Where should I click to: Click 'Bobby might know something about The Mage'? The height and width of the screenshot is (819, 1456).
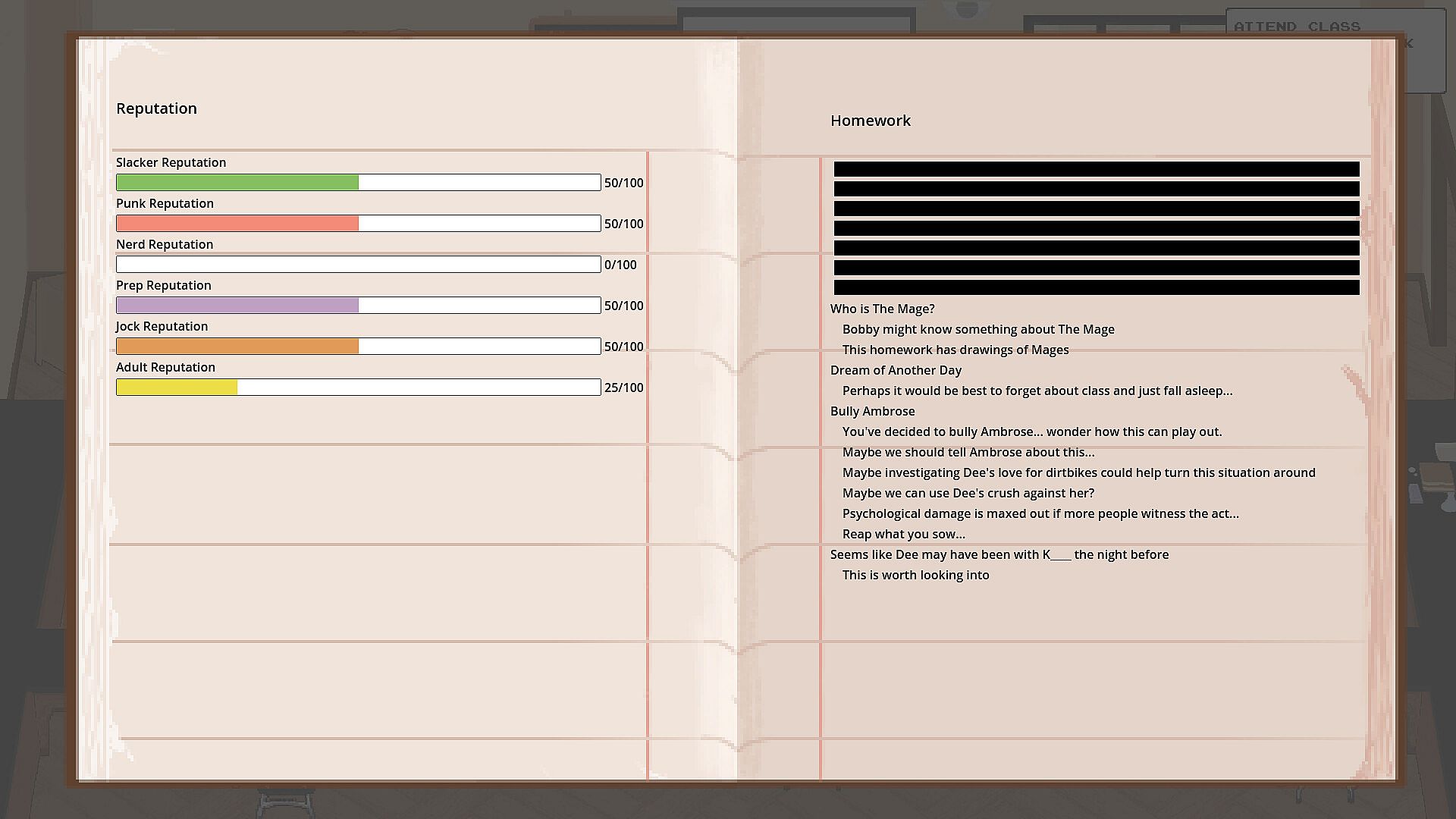coord(977,329)
